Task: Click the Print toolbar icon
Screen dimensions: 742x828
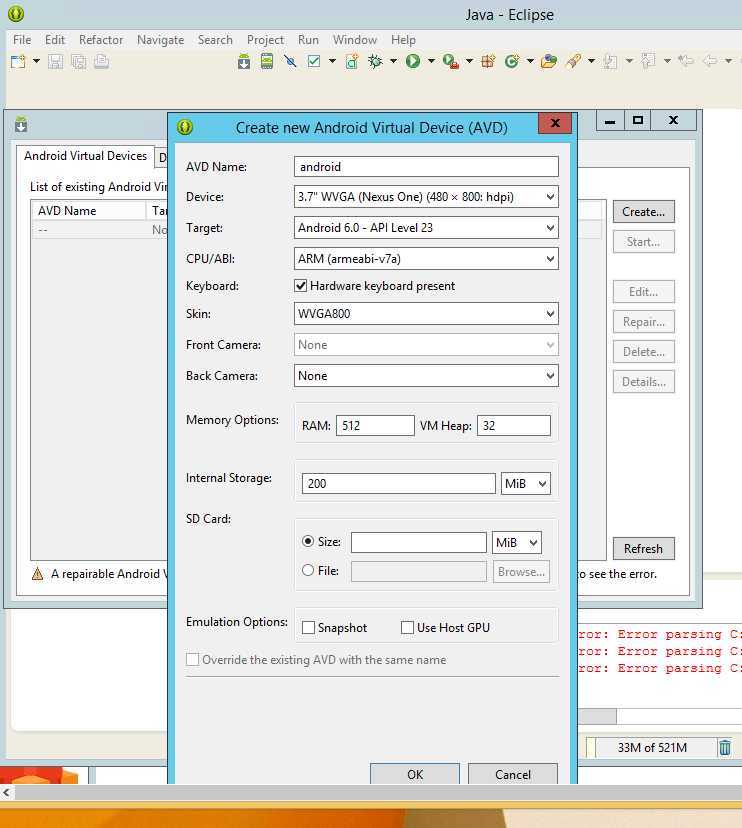Action: point(101,62)
